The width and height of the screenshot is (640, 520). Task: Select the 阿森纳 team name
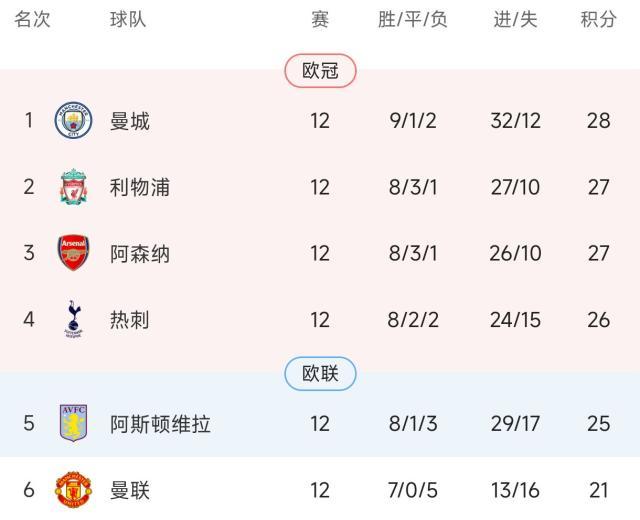(x=140, y=253)
